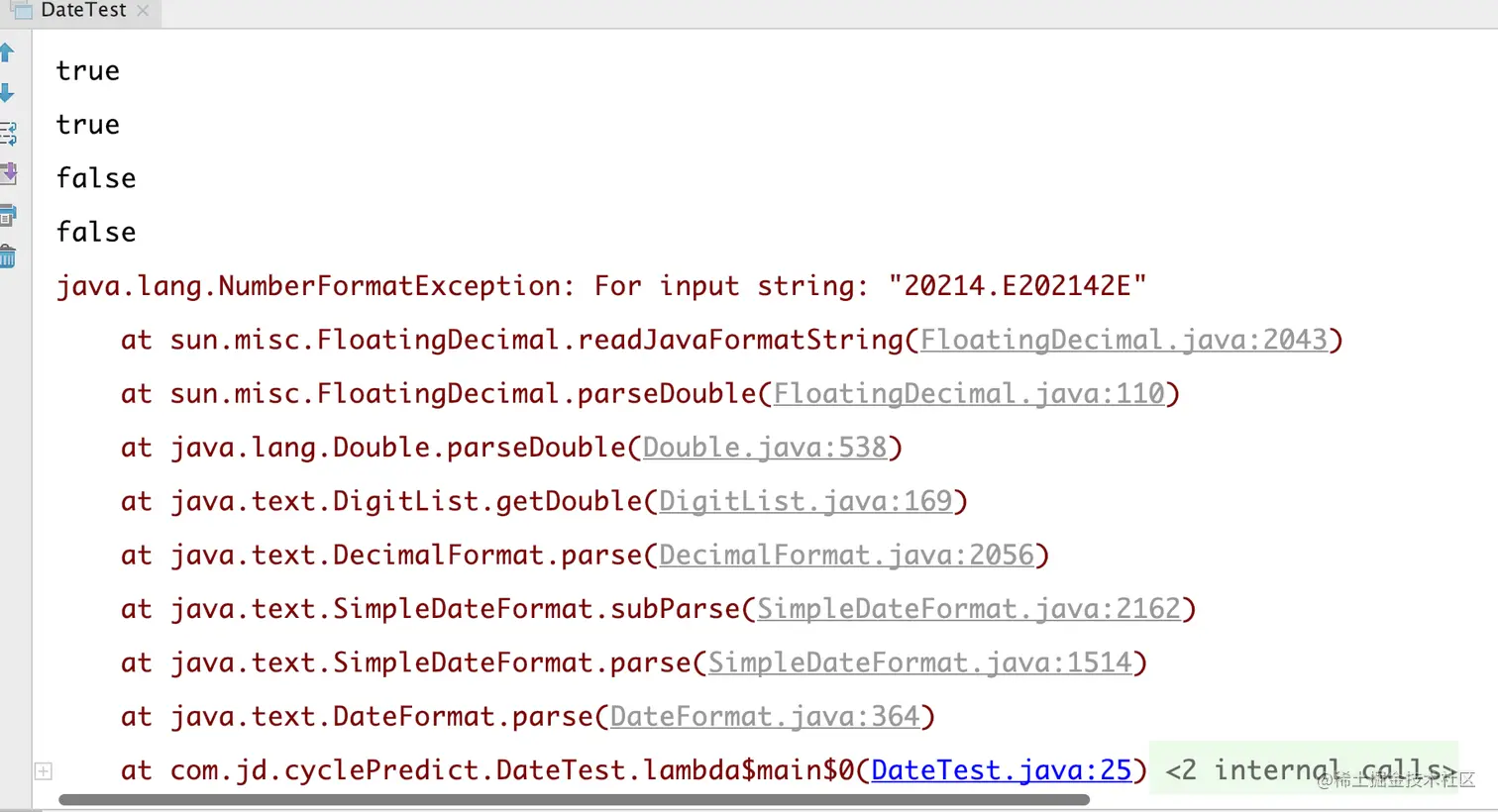Select the DateTest tab
Viewport: 1498px width, 812px height.
point(83,11)
